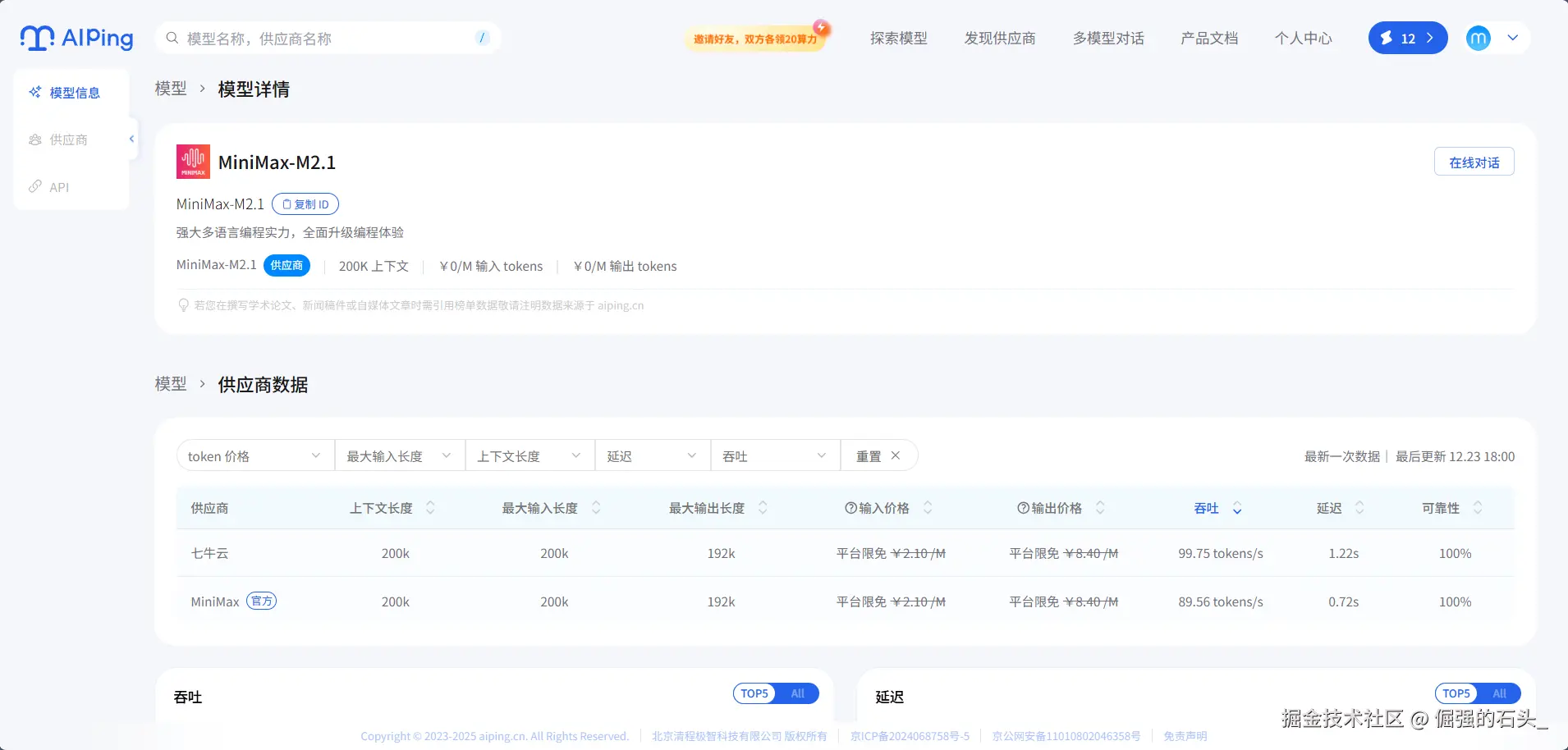Click the 在线对话 button

point(1474,162)
